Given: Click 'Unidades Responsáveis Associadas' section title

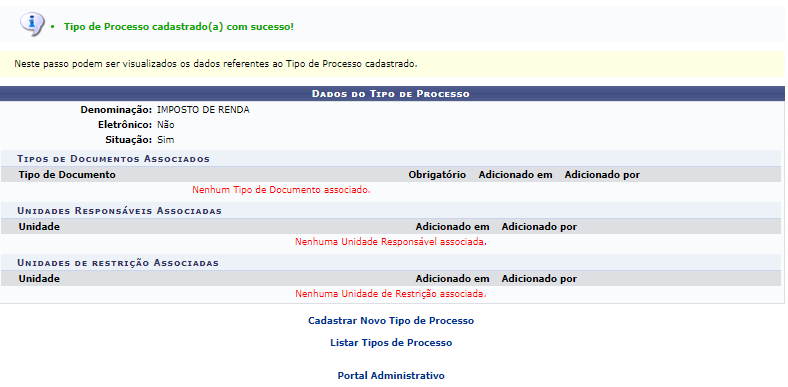Looking at the screenshot, I should 120,211.
